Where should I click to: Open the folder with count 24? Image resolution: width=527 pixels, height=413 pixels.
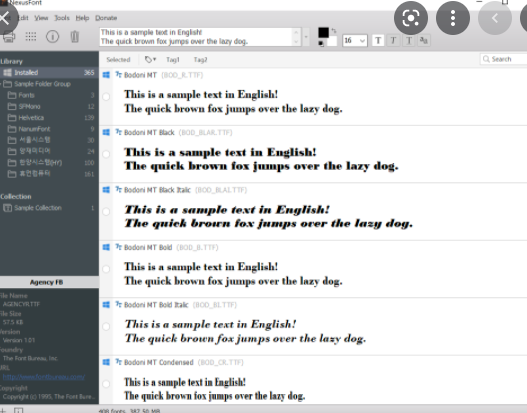[49, 151]
